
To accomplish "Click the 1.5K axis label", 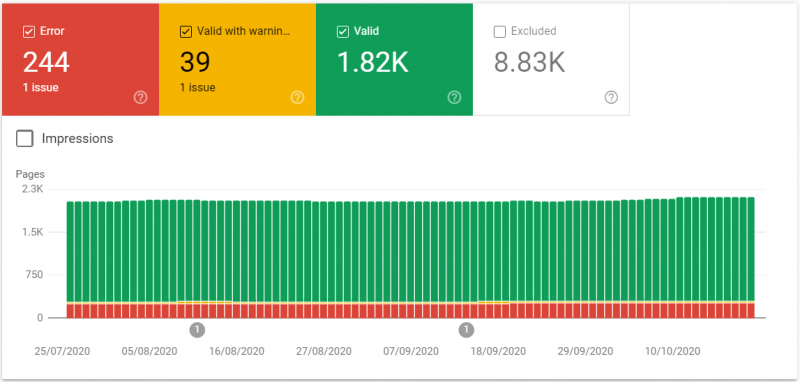I will [33, 233].
